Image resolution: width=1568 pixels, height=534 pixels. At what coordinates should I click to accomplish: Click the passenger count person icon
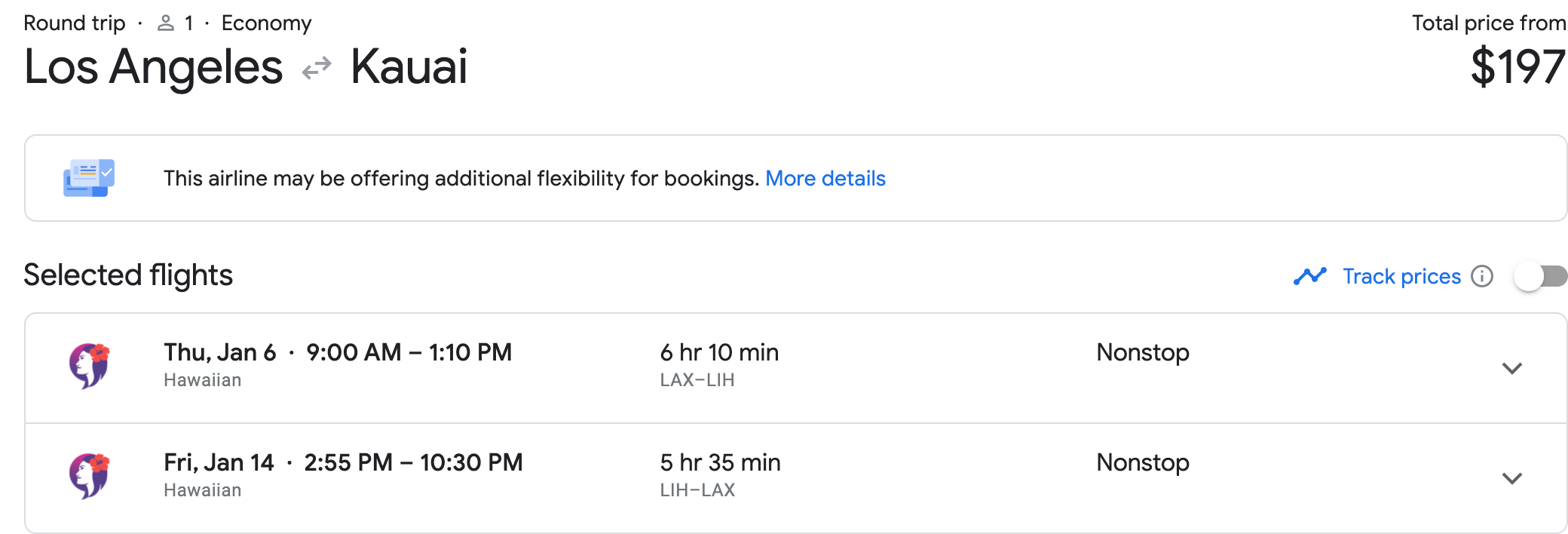(x=165, y=23)
